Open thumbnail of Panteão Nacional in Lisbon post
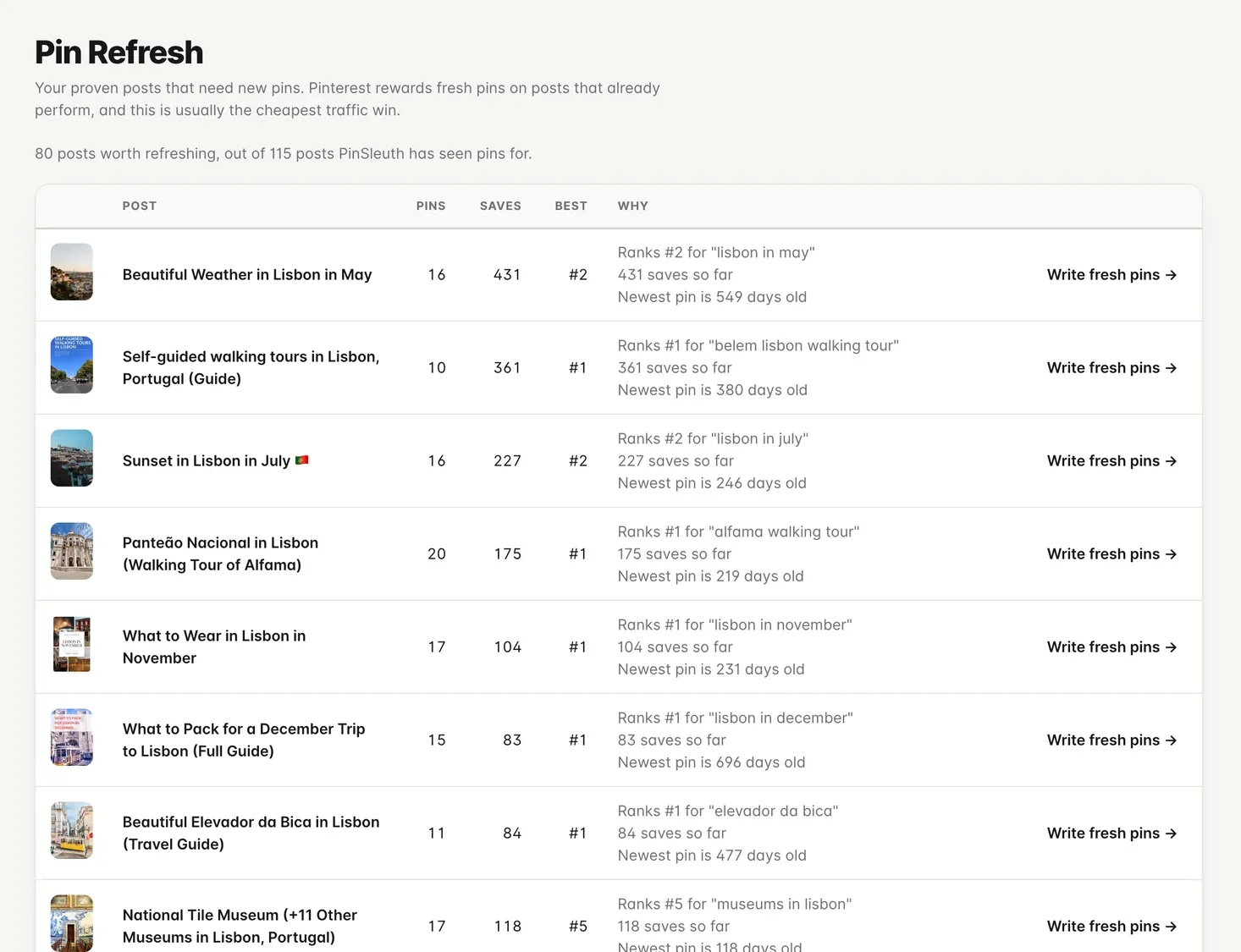1241x952 pixels. tap(72, 551)
